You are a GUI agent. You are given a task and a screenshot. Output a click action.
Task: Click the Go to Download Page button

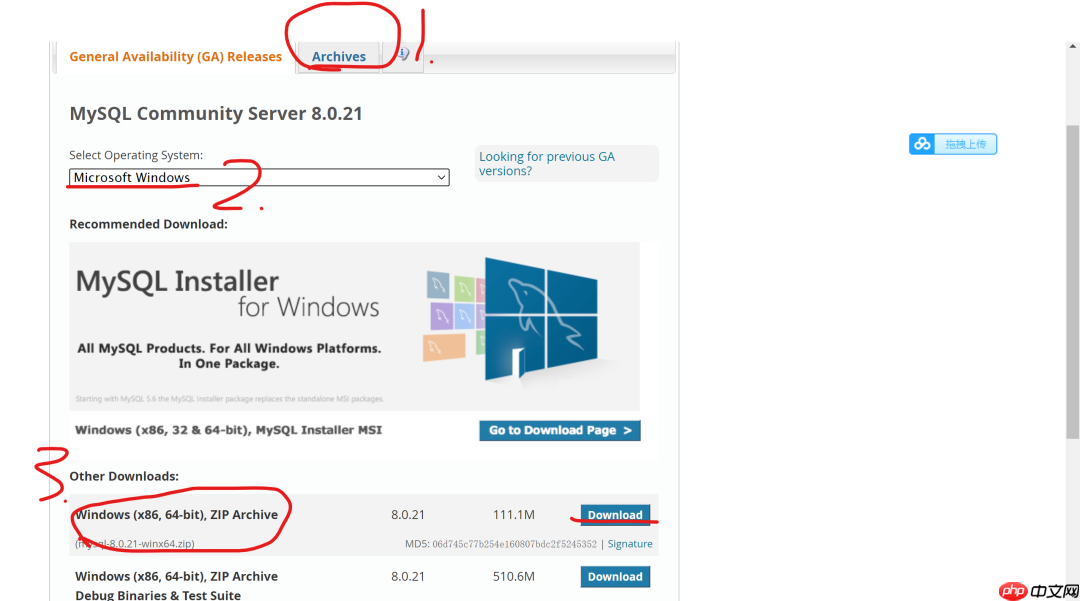(559, 430)
